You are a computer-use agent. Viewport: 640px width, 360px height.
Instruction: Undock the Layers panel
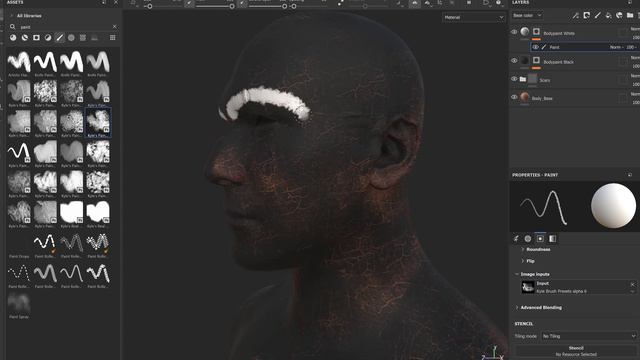(630, 2)
